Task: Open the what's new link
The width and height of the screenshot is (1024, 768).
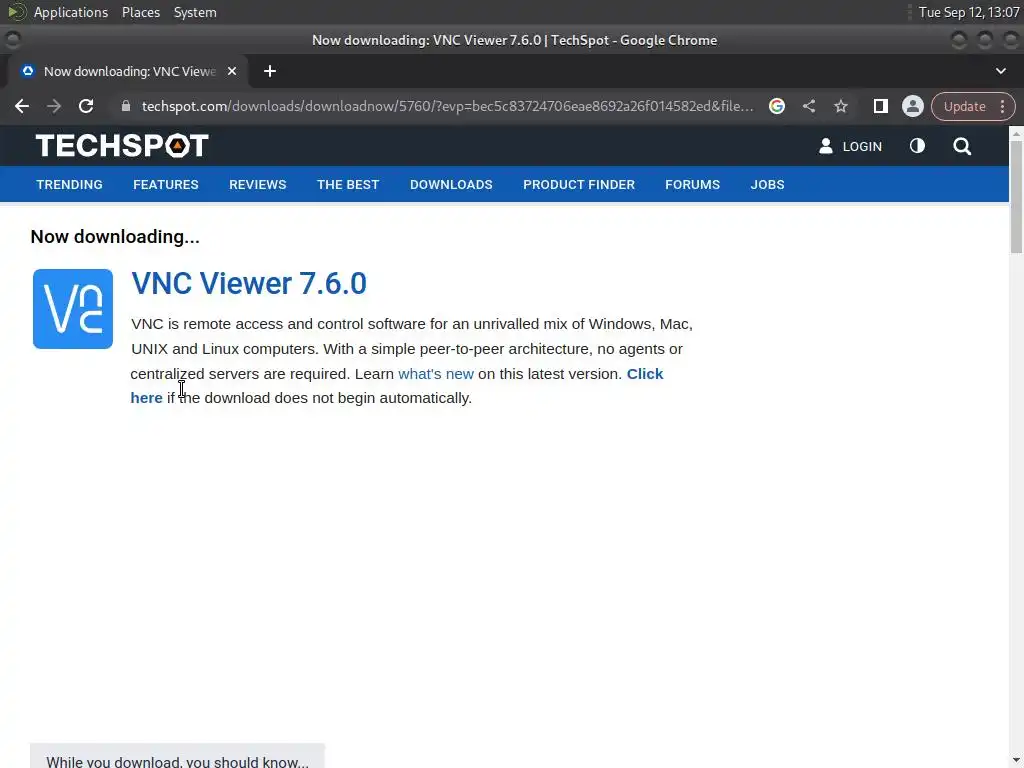Action: point(436,374)
